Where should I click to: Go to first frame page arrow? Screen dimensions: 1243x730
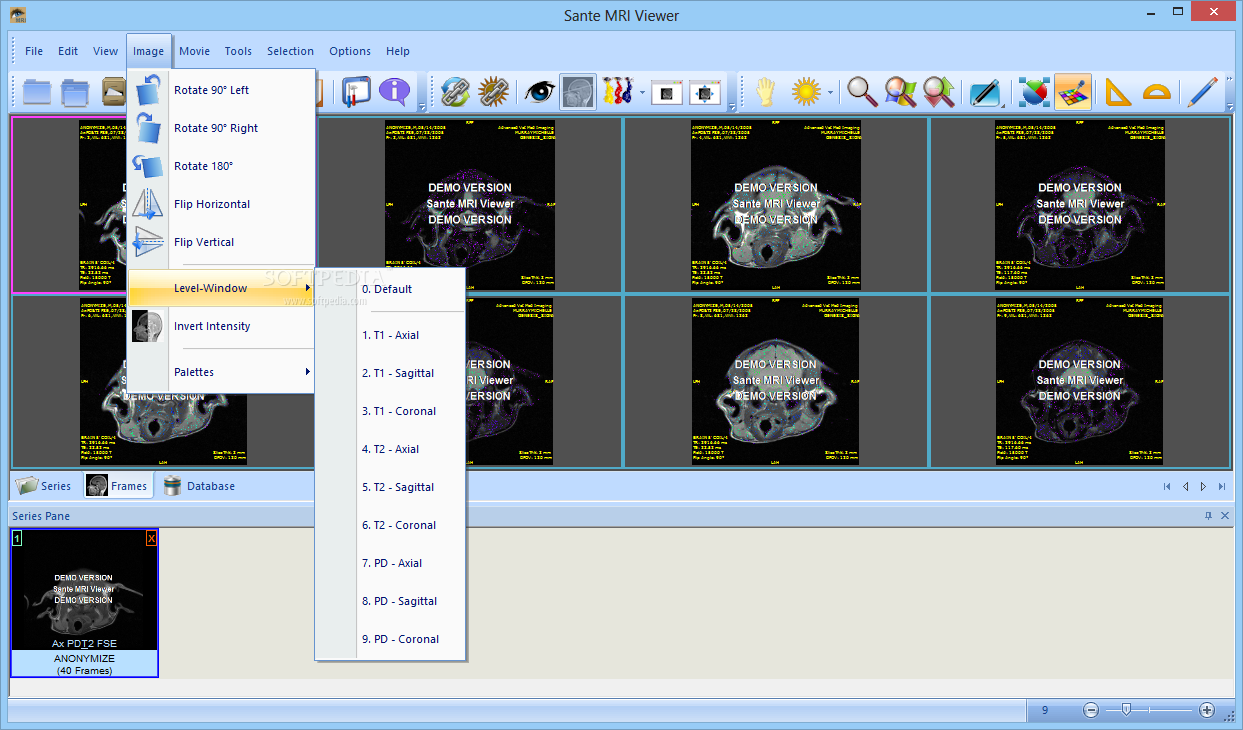point(1167,487)
